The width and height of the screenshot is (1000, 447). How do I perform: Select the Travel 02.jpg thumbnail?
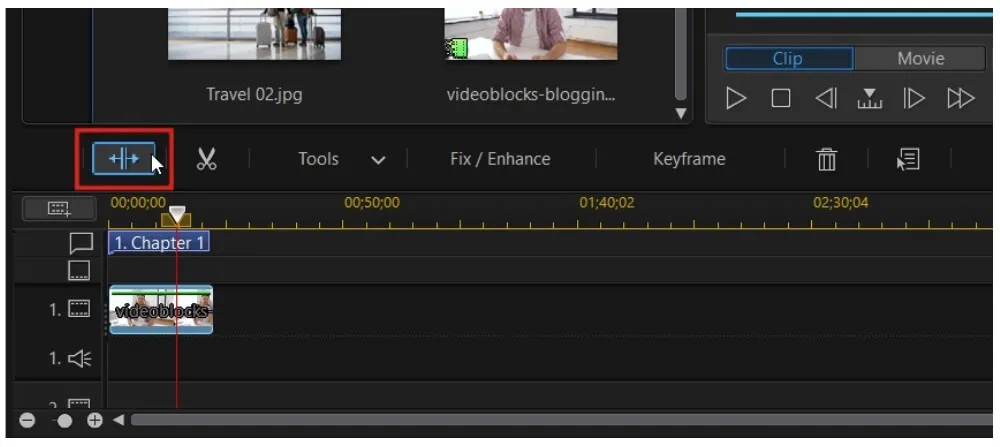click(x=254, y=34)
